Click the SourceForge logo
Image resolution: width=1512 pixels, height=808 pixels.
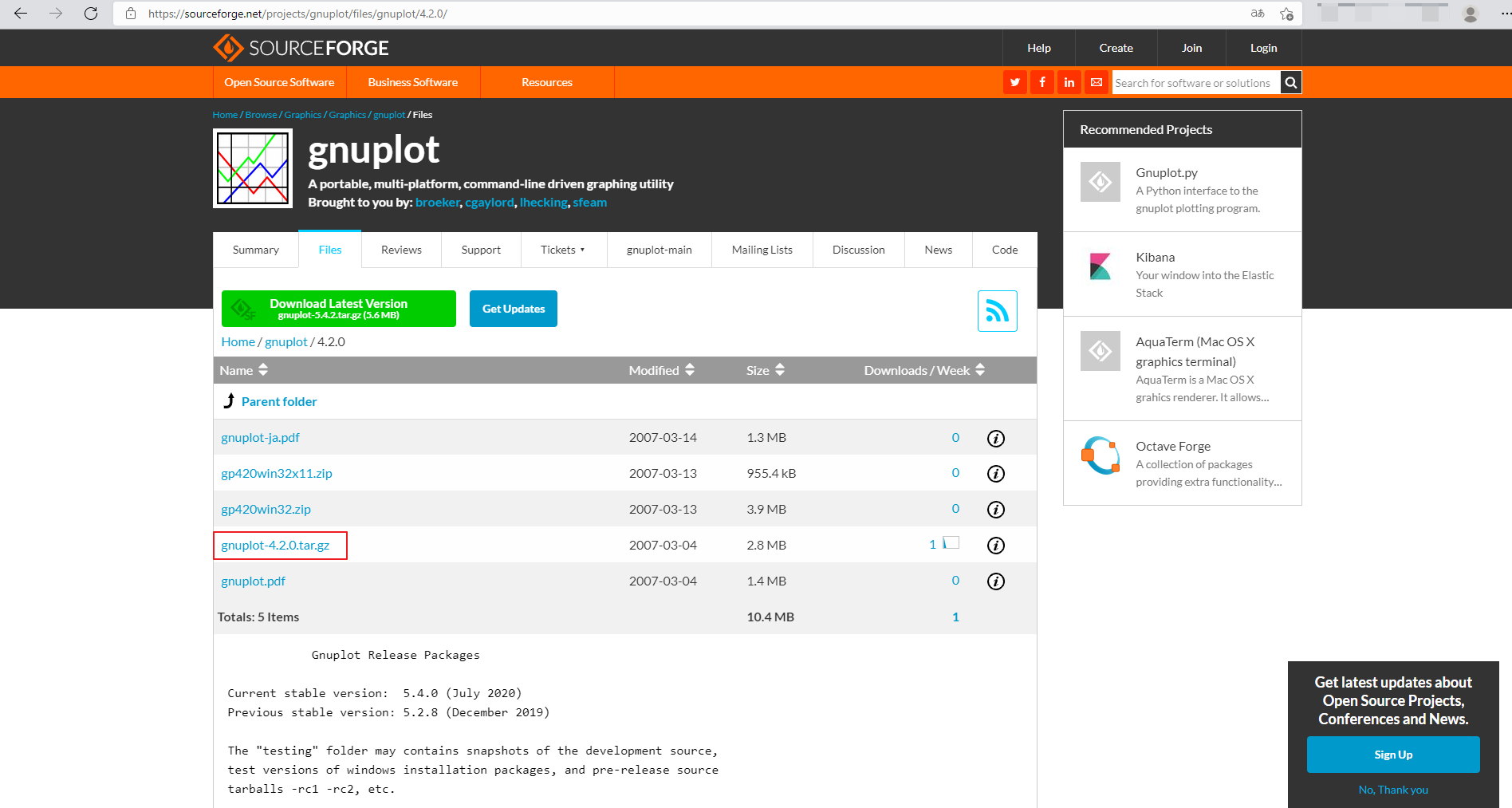pos(301,48)
